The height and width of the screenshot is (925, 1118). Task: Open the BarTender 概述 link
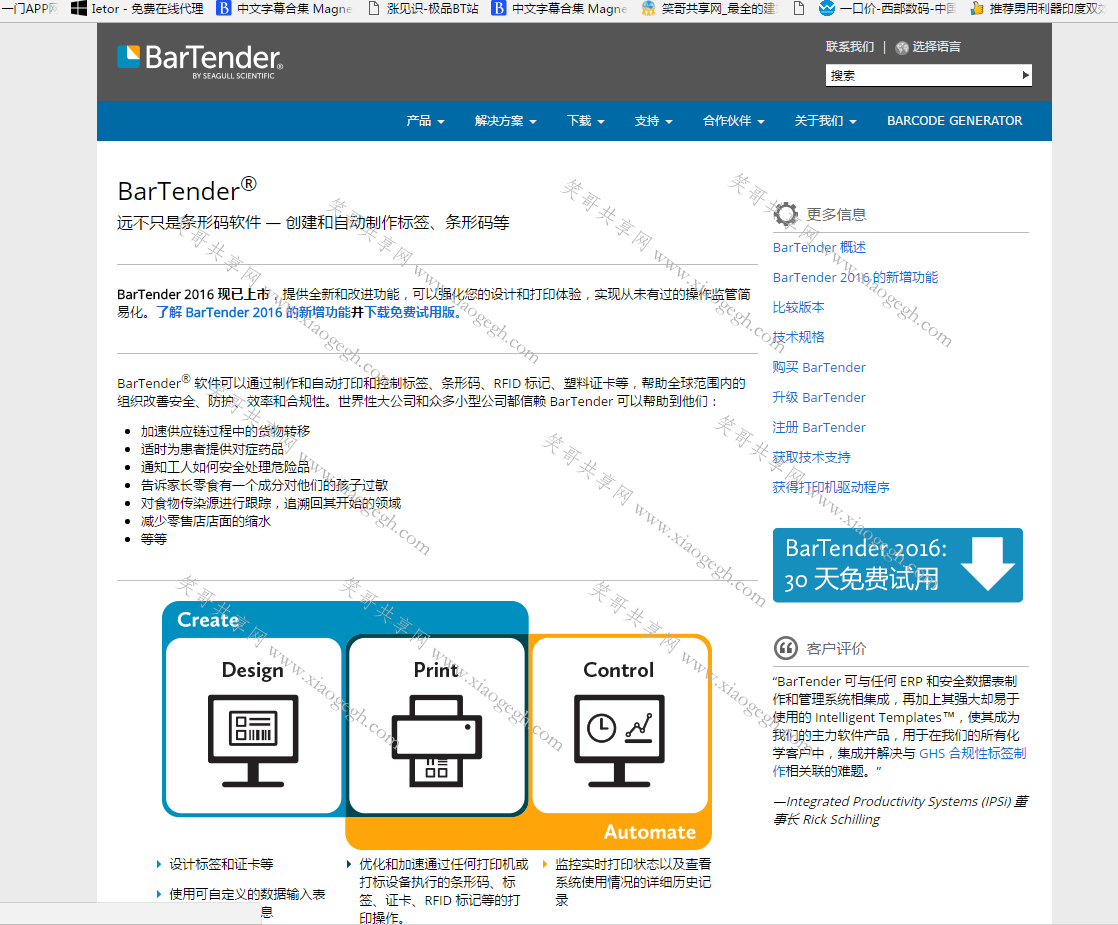[819, 247]
